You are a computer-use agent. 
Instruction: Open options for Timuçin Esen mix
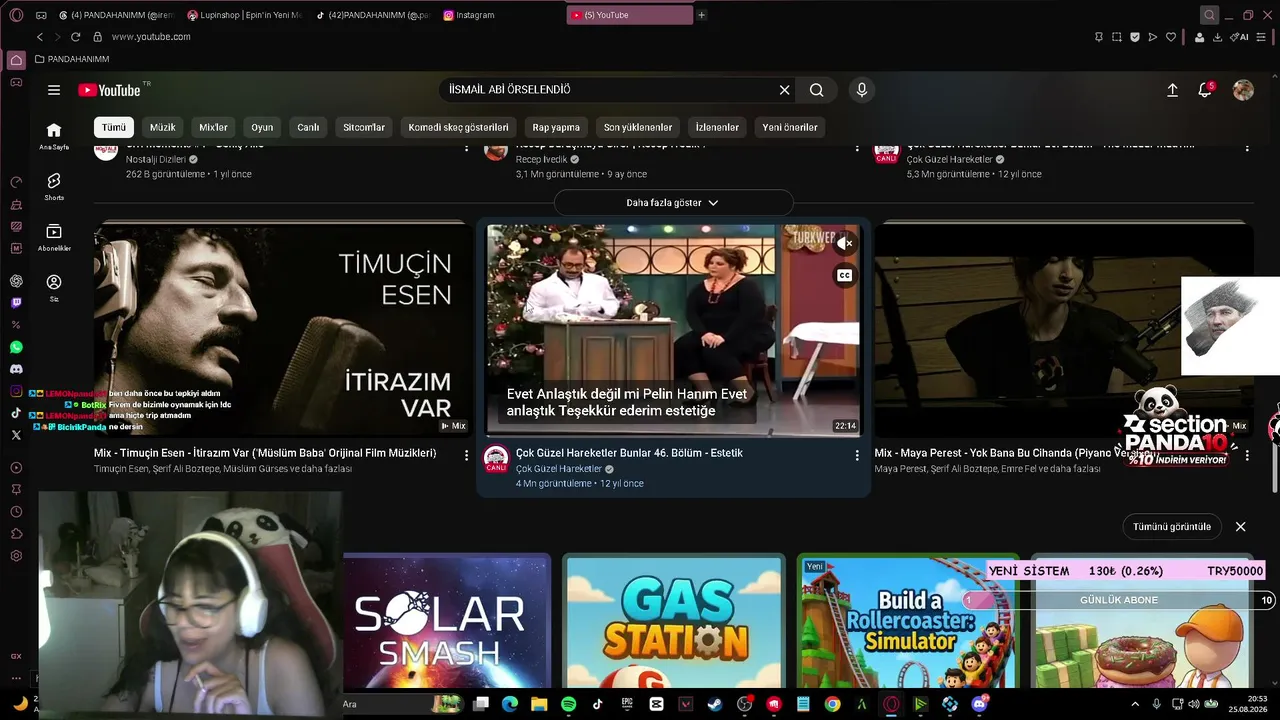tap(466, 455)
